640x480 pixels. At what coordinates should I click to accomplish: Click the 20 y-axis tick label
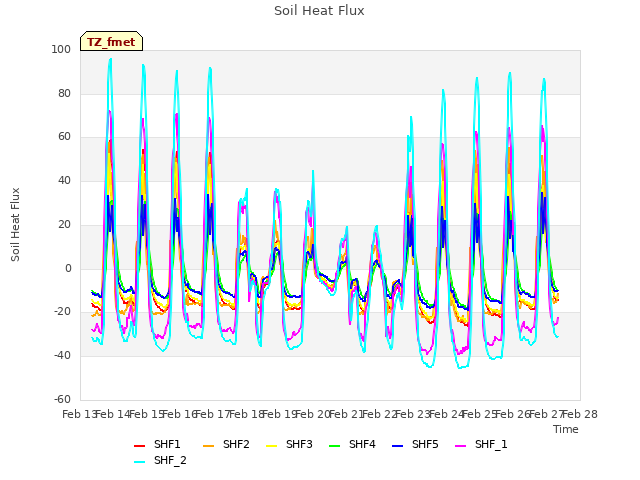click(x=64, y=224)
